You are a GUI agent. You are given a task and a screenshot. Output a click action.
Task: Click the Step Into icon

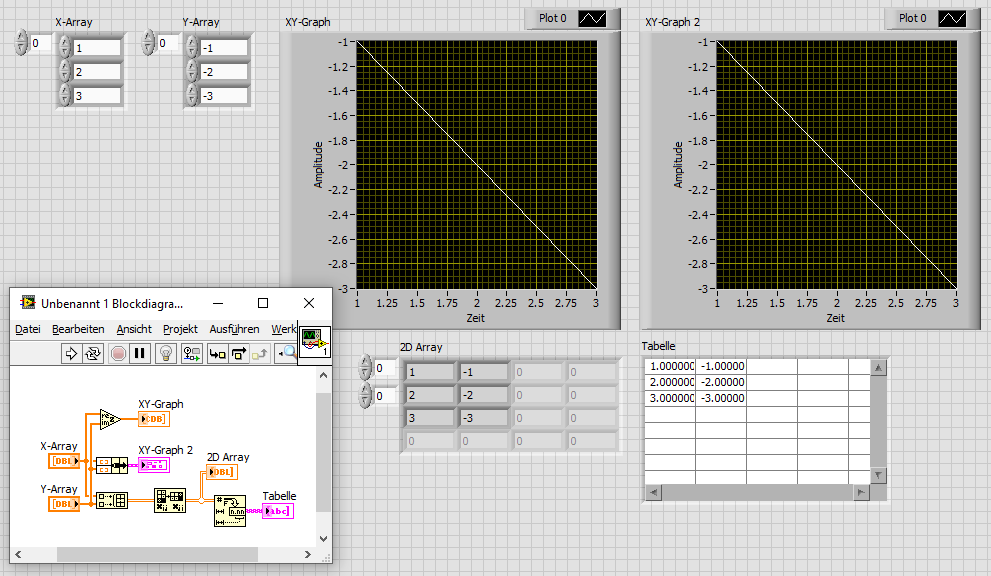217,353
